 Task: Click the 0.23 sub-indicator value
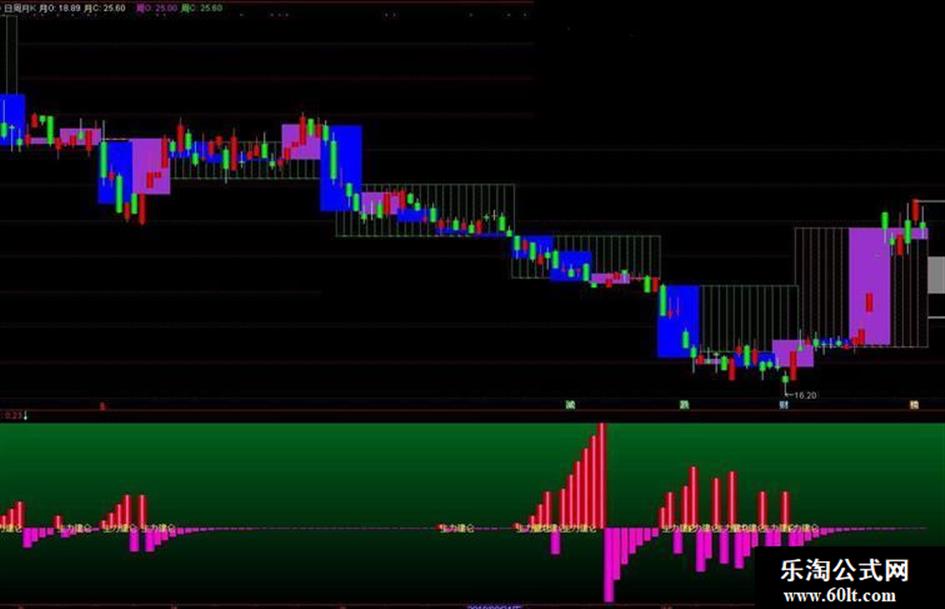pyautogui.click(x=13, y=415)
